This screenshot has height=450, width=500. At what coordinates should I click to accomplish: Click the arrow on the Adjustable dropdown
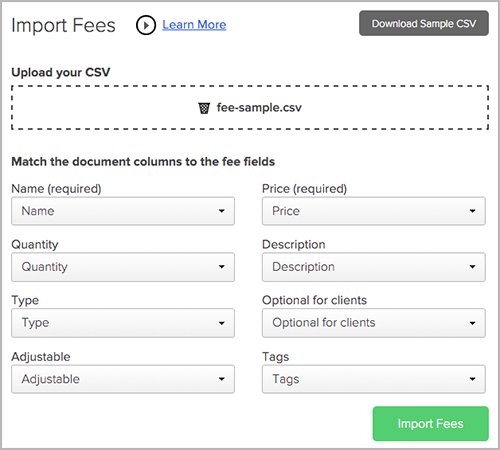point(221,379)
